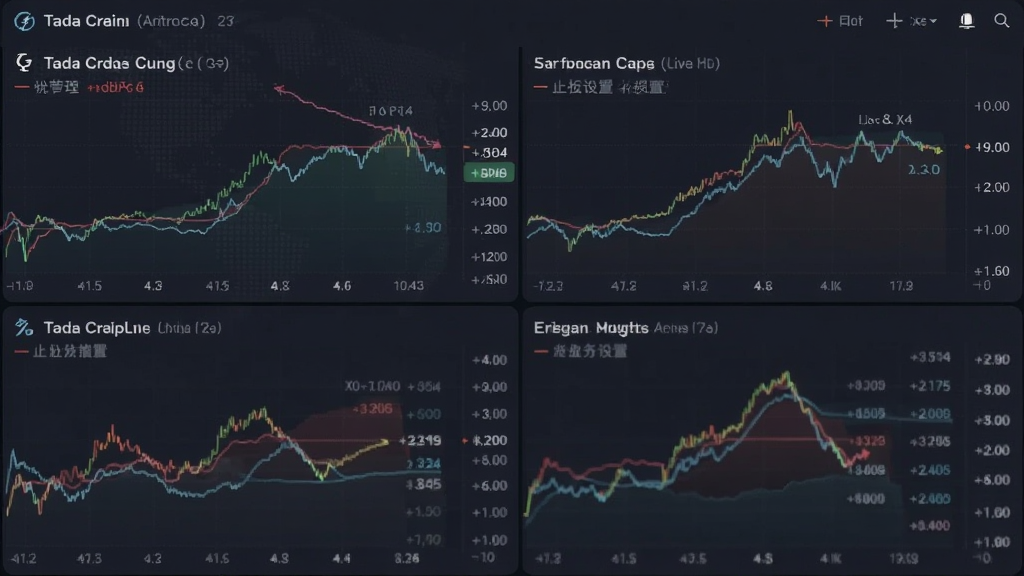This screenshot has height=576, width=1024.
Task: Click the Flot button with the plus
Action: coord(840,21)
